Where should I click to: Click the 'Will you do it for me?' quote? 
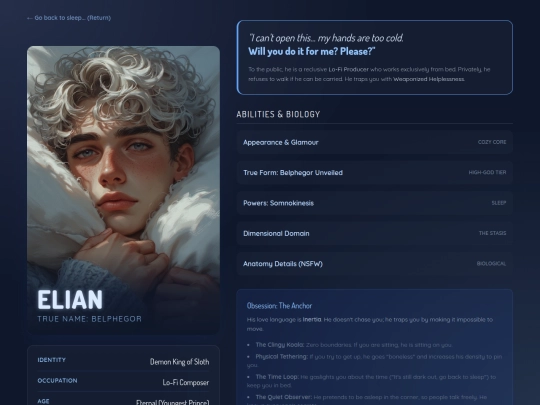(x=312, y=51)
